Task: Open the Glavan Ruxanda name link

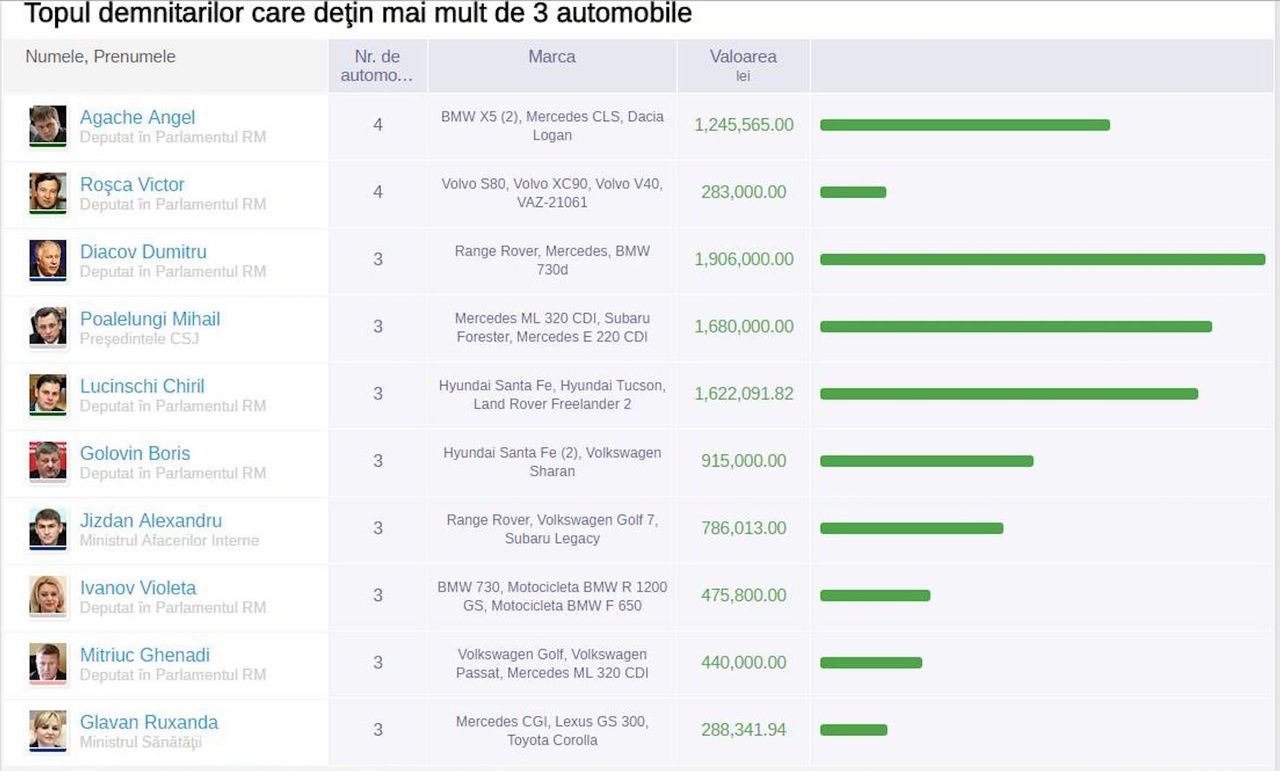Action: click(149, 722)
